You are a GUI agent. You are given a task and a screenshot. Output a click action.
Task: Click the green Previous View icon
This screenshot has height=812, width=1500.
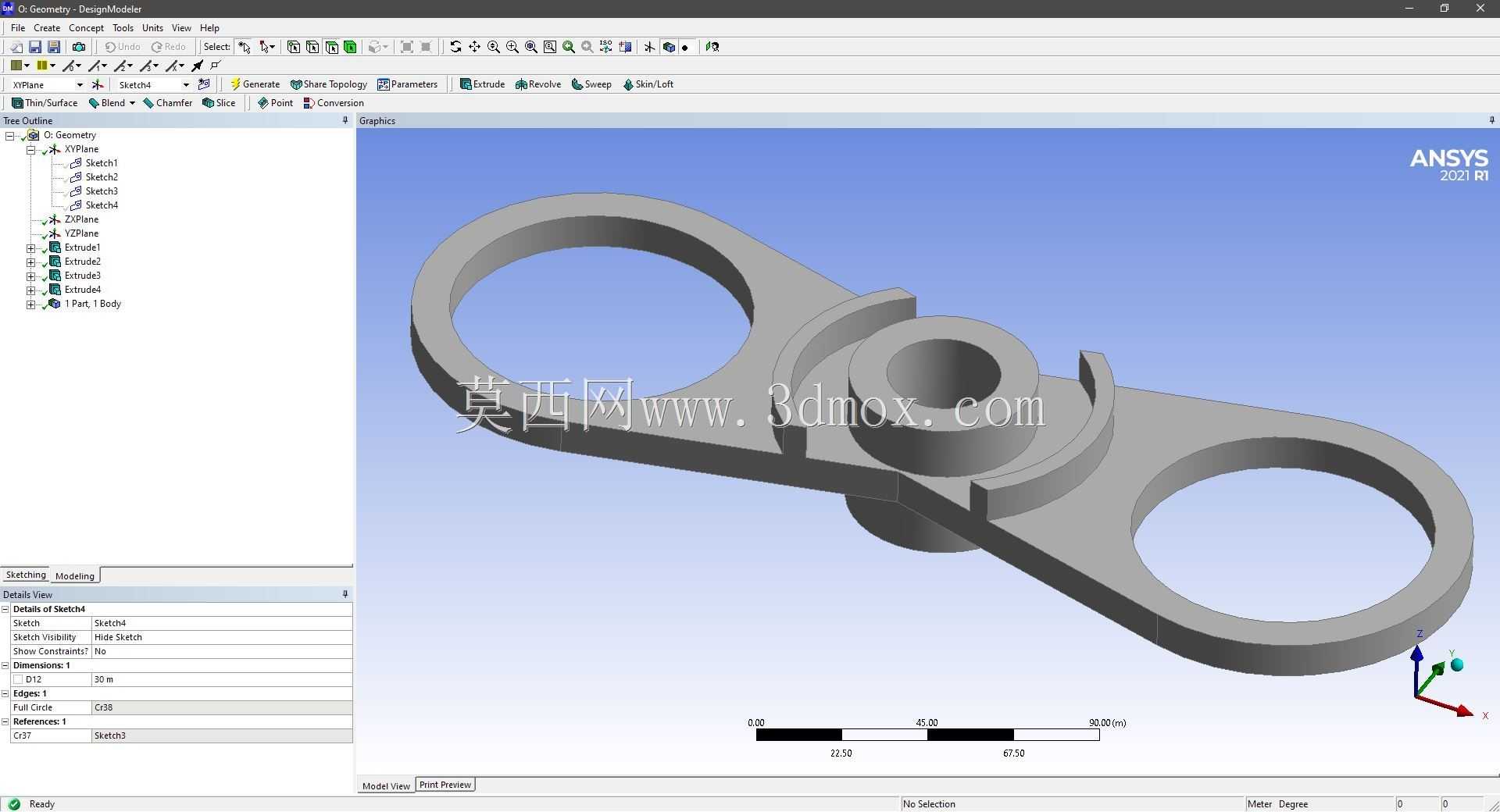click(x=569, y=47)
